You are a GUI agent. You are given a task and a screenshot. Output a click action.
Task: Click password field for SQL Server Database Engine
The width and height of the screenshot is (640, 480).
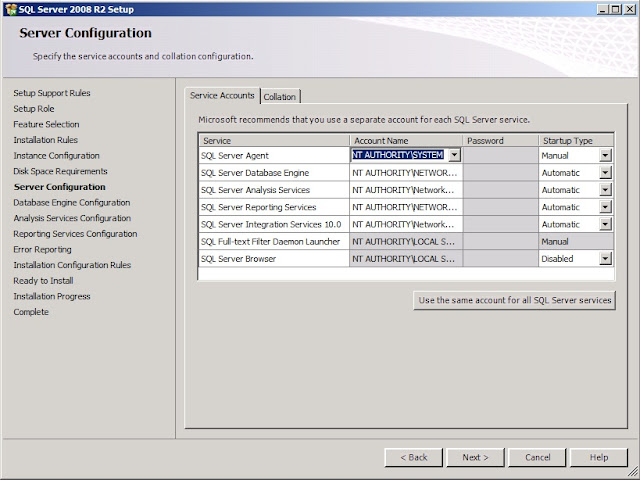pos(500,173)
